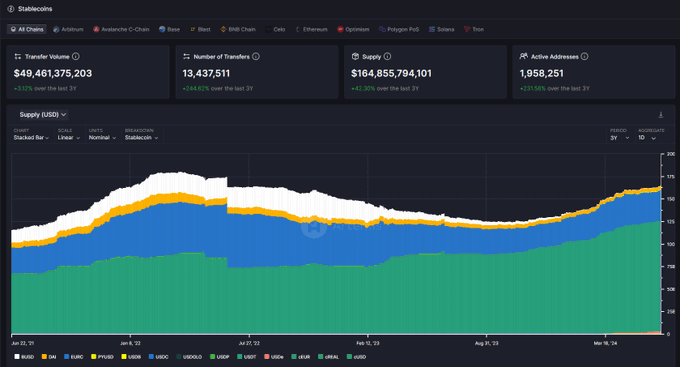680x367 pixels.
Task: Toggle DAI series in chart legend
Action: (x=49, y=357)
